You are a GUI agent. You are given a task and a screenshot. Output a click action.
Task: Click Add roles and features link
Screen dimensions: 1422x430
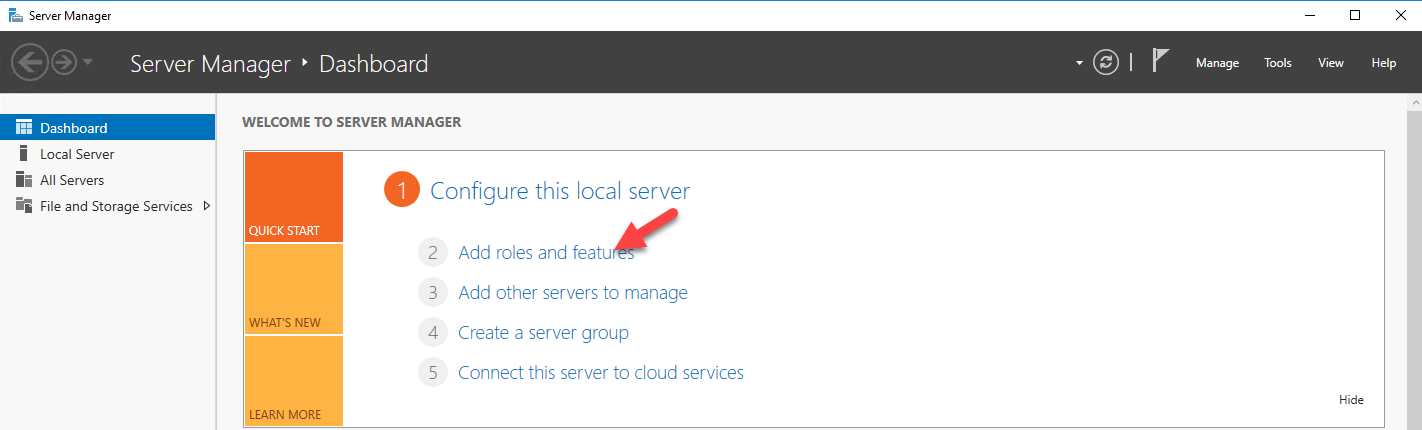546,253
